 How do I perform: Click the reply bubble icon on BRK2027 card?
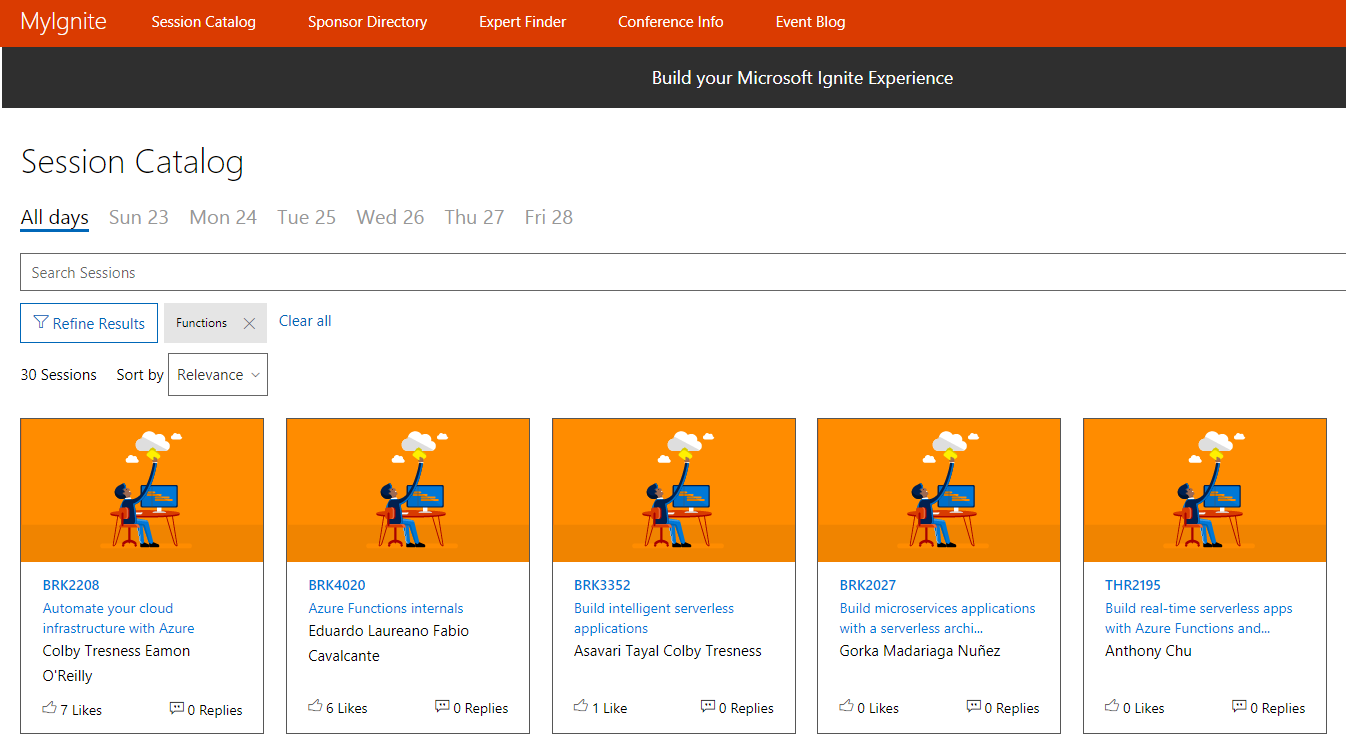pyautogui.click(x=973, y=706)
